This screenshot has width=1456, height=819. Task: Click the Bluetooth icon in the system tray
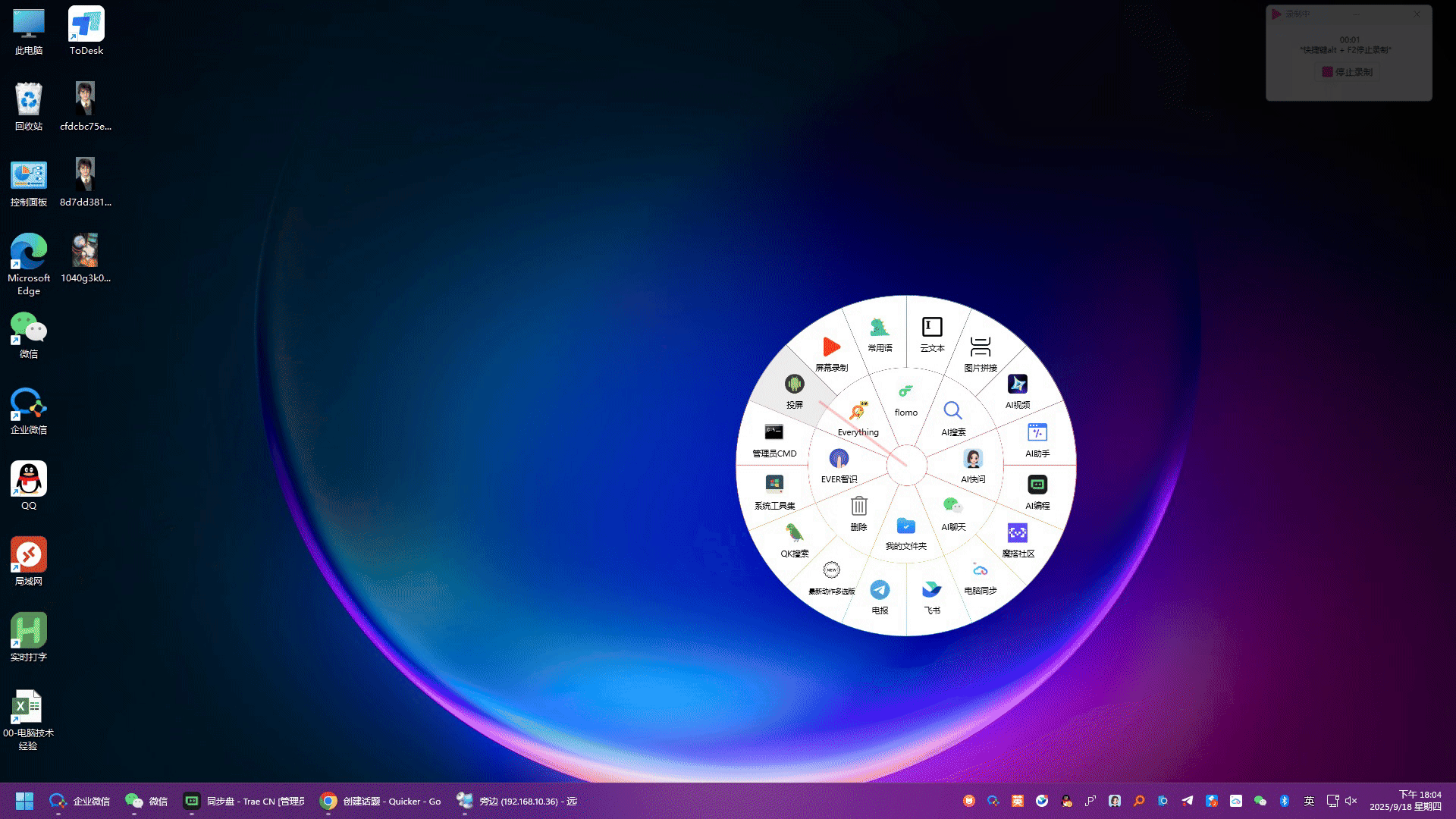(x=1285, y=801)
